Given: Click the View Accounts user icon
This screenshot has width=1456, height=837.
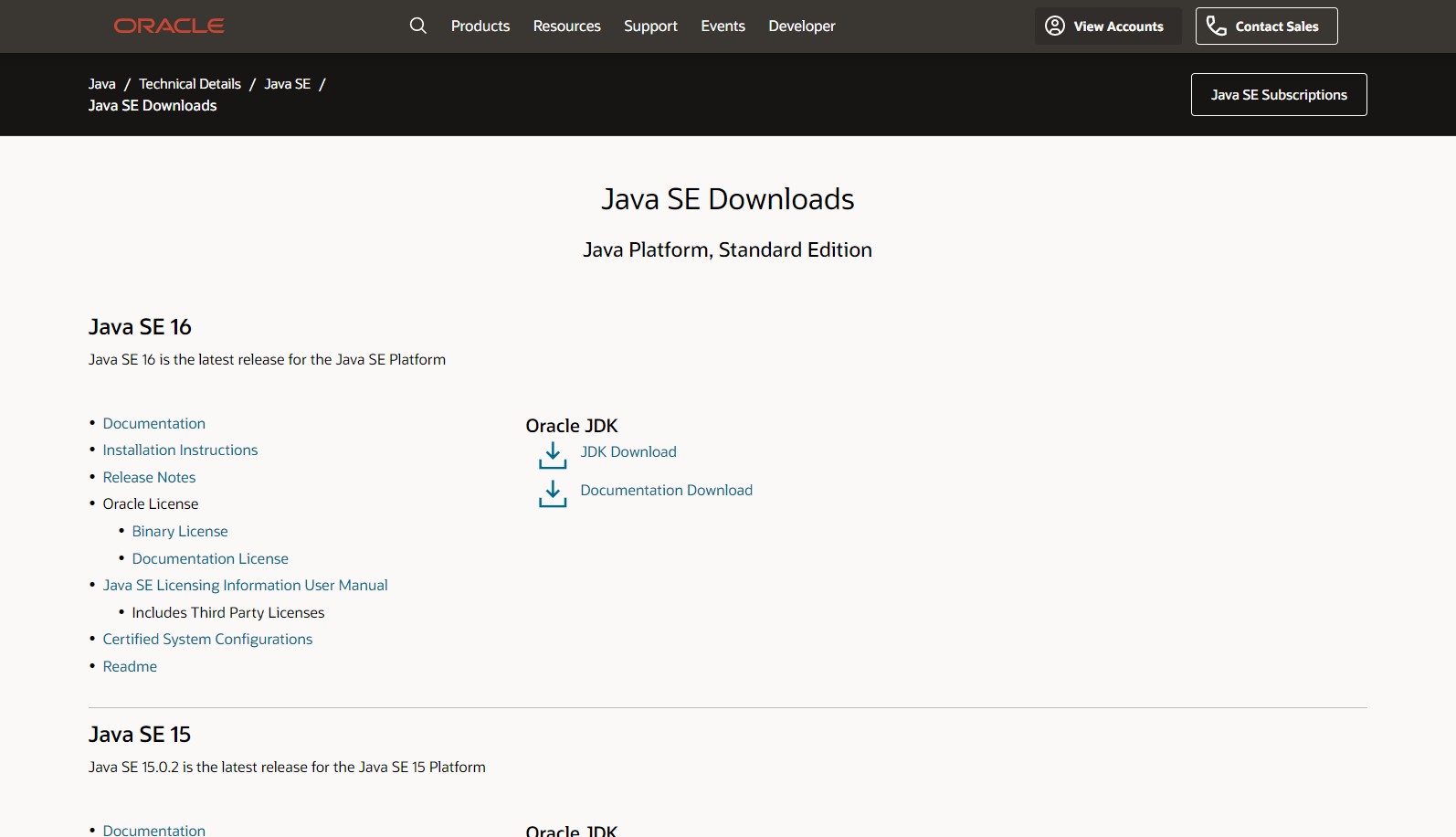Looking at the screenshot, I should (x=1055, y=26).
